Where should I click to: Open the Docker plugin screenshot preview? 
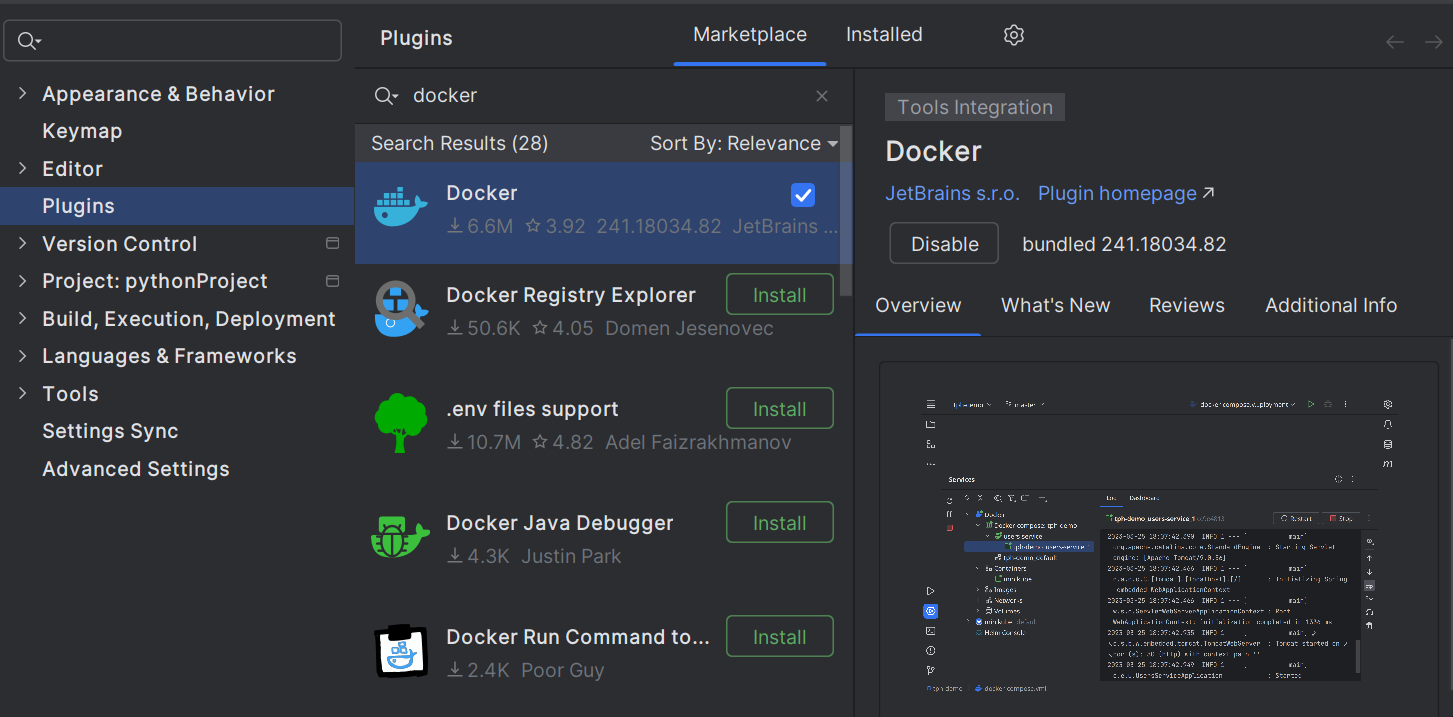pyautogui.click(x=1158, y=539)
